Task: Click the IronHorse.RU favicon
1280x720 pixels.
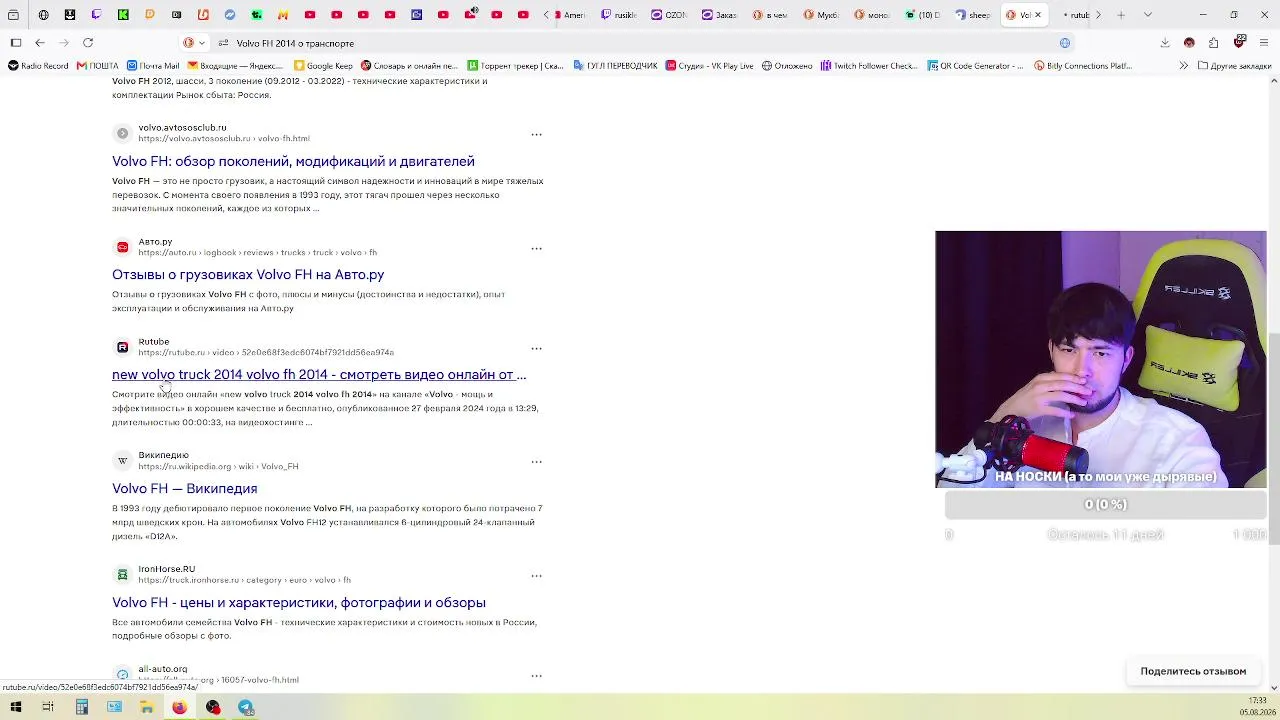Action: coord(122,575)
